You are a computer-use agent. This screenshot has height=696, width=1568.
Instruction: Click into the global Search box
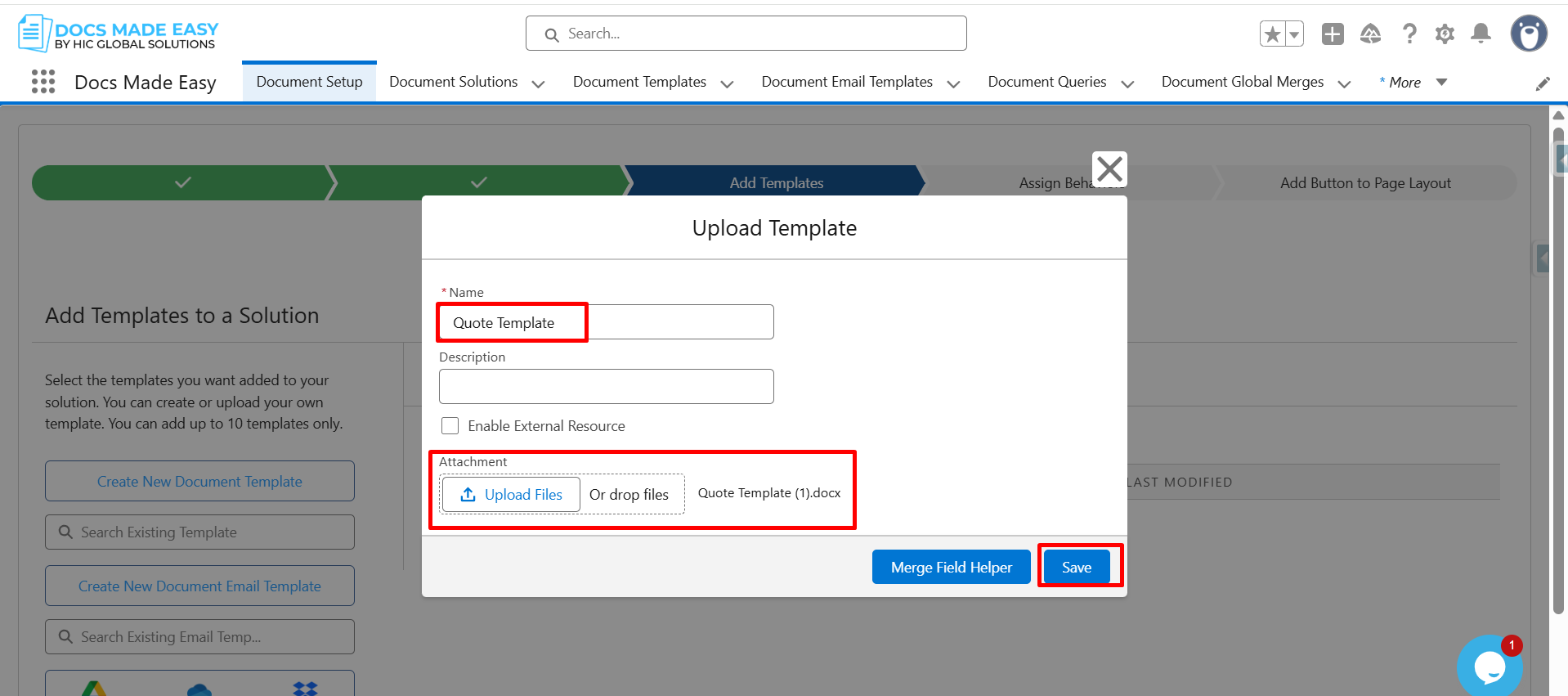point(746,34)
